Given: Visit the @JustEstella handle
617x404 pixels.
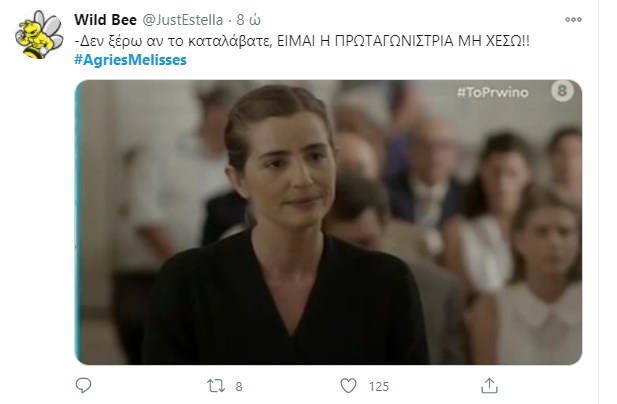Looking at the screenshot, I should pos(182,20).
